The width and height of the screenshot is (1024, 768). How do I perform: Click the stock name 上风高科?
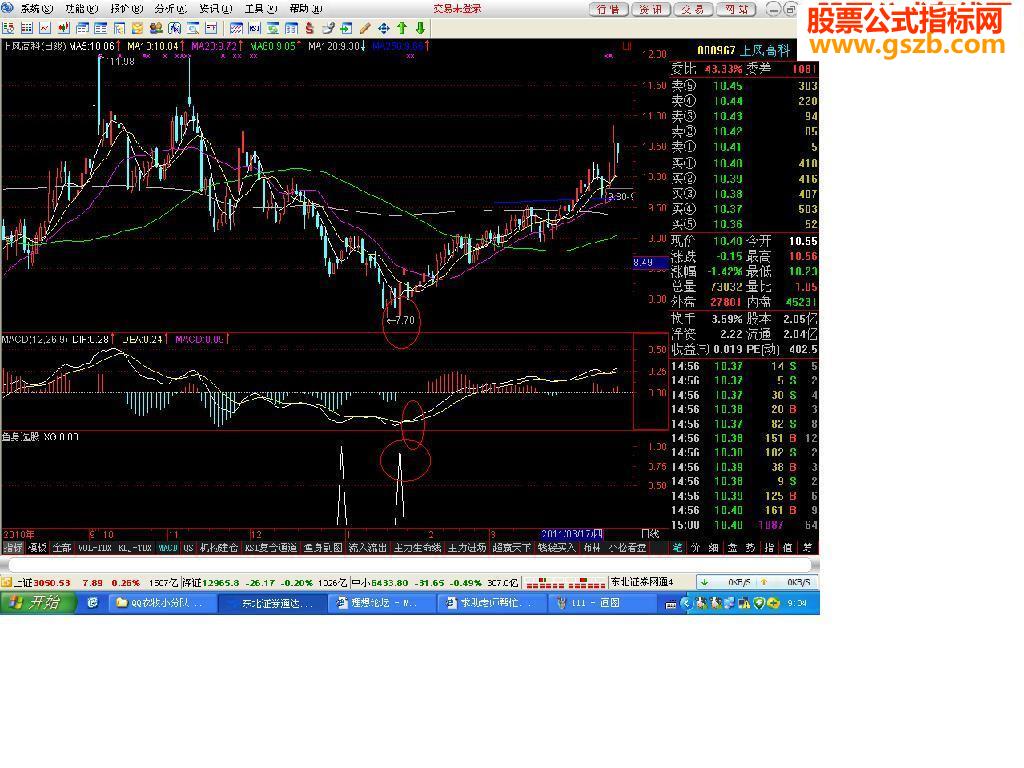[x=765, y=50]
